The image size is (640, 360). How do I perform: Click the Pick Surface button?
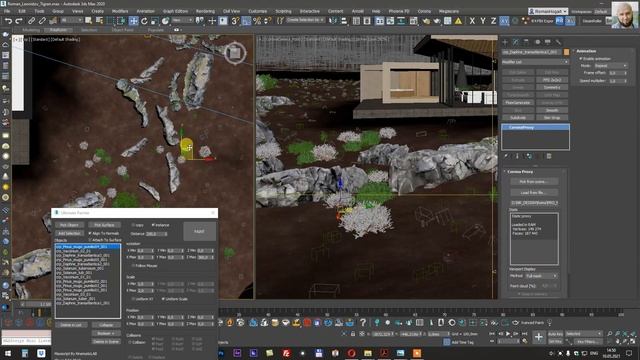104,225
